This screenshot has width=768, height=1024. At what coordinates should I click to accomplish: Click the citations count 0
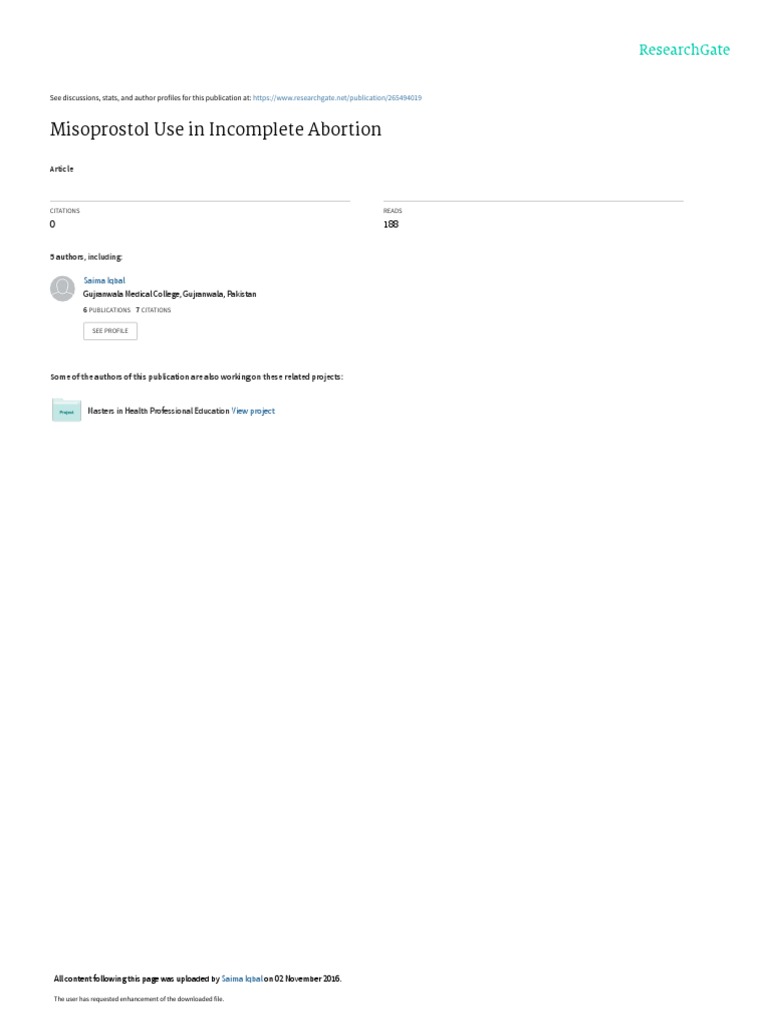pos(53,224)
